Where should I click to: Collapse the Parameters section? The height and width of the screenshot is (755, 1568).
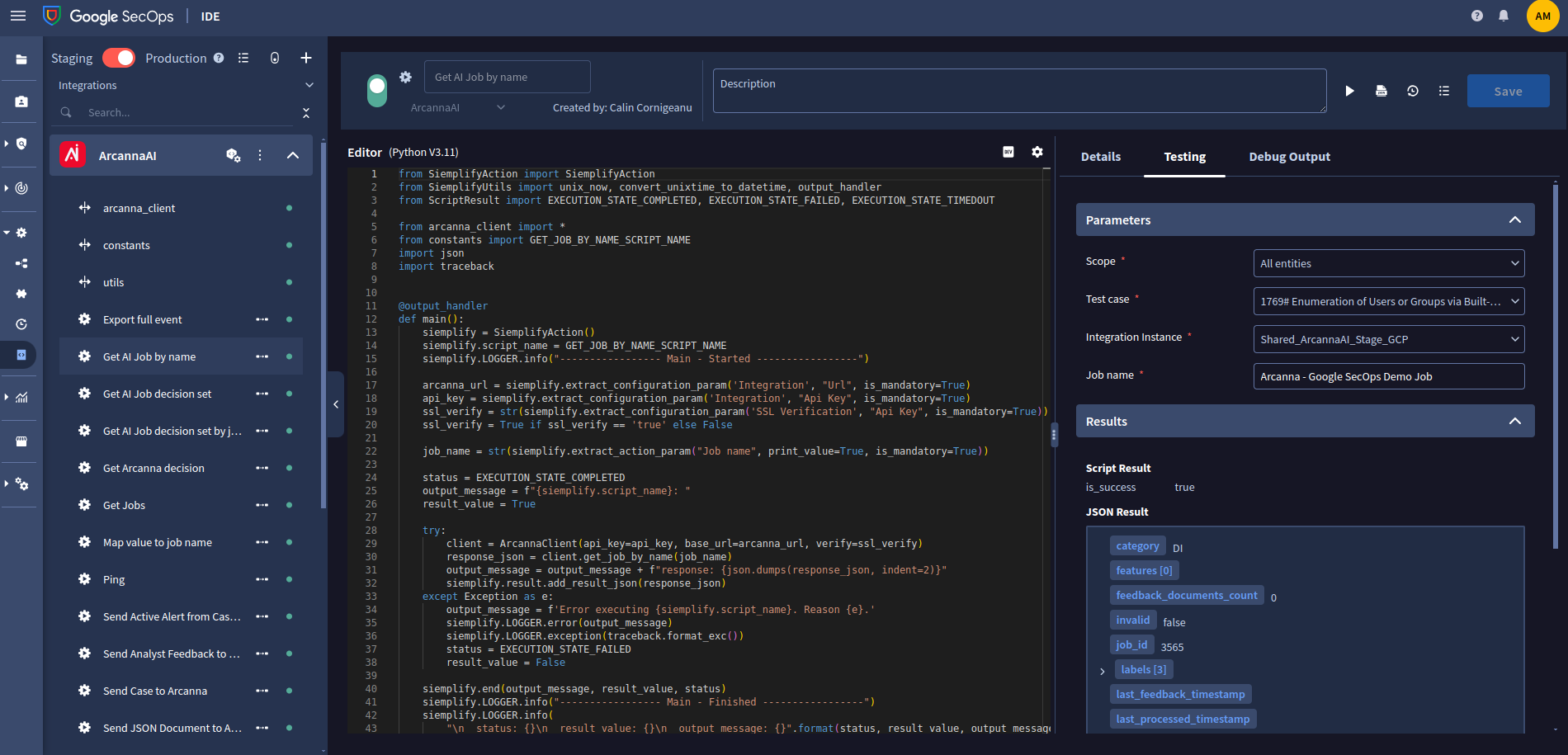(1515, 219)
